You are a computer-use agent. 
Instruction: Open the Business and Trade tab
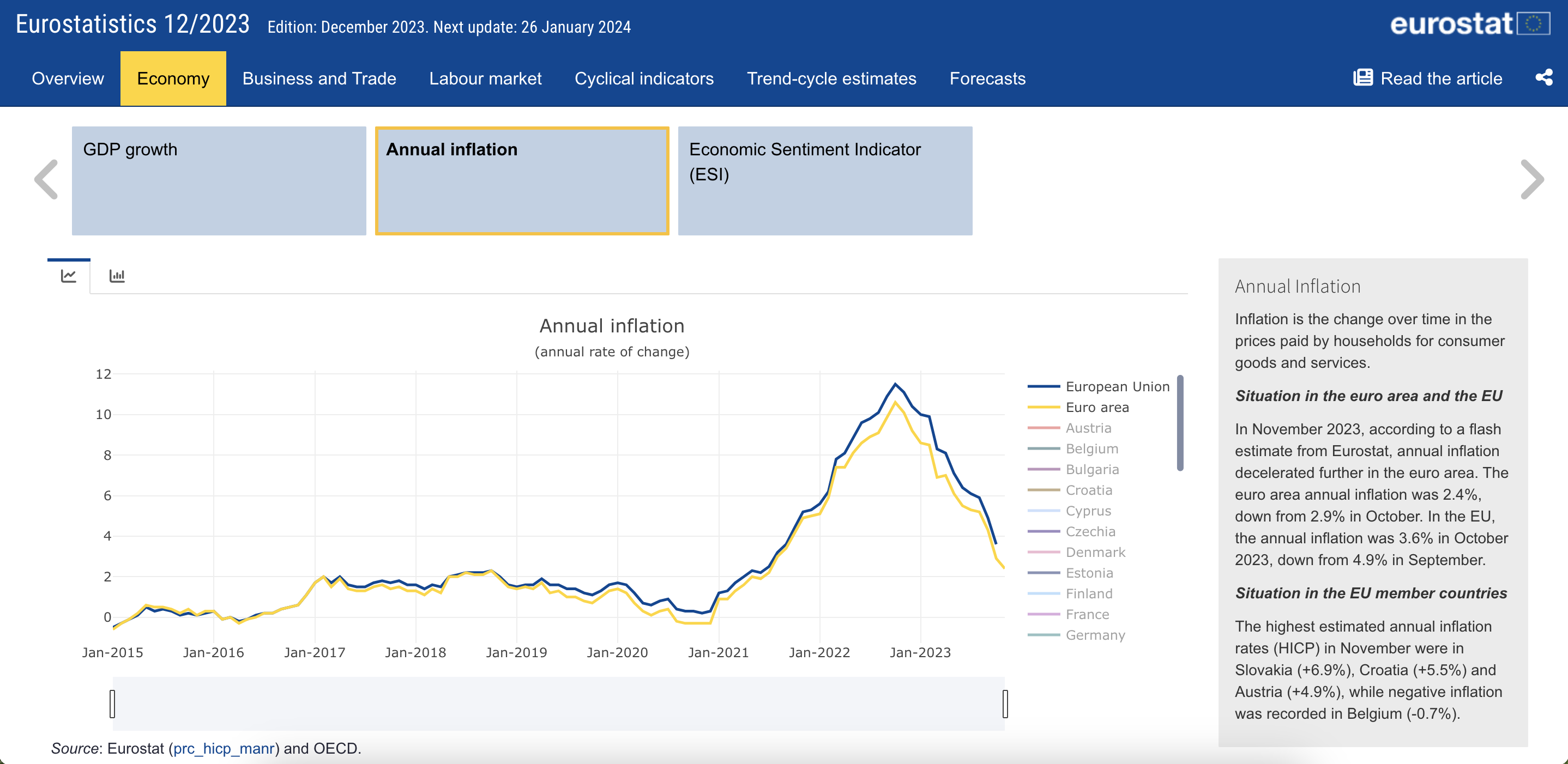tap(319, 78)
